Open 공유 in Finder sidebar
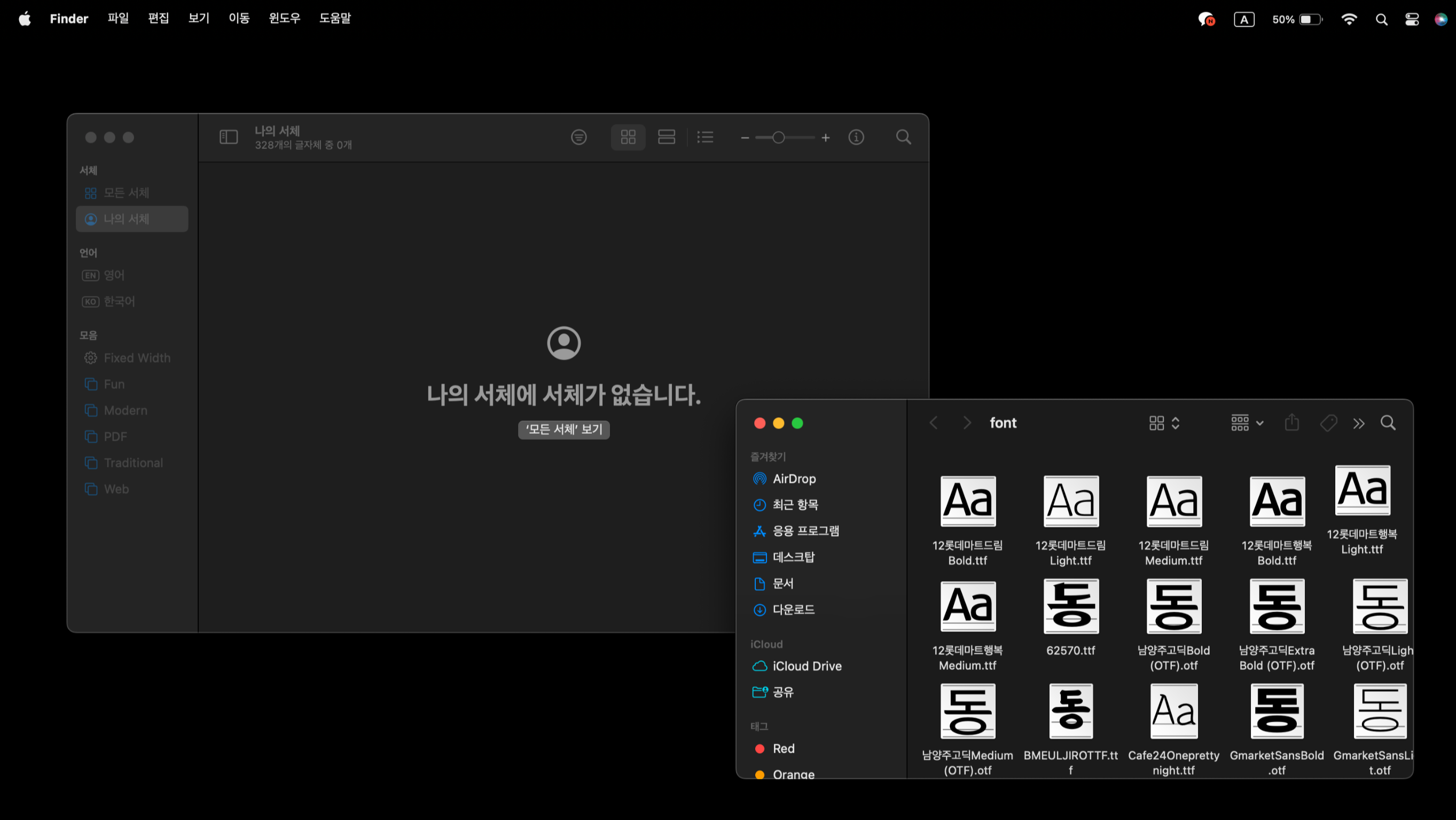This screenshot has width=1456, height=820. (823, 692)
